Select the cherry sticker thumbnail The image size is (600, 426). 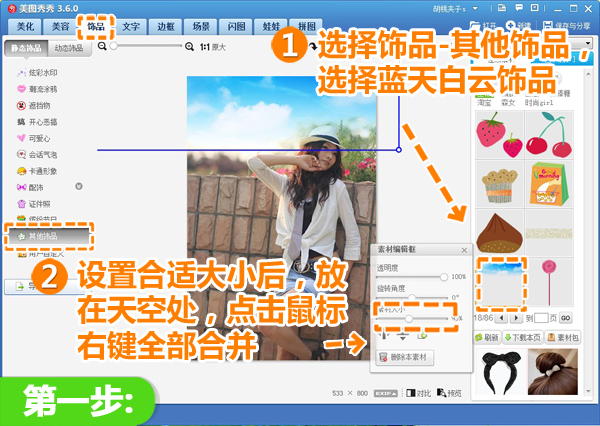[549, 135]
